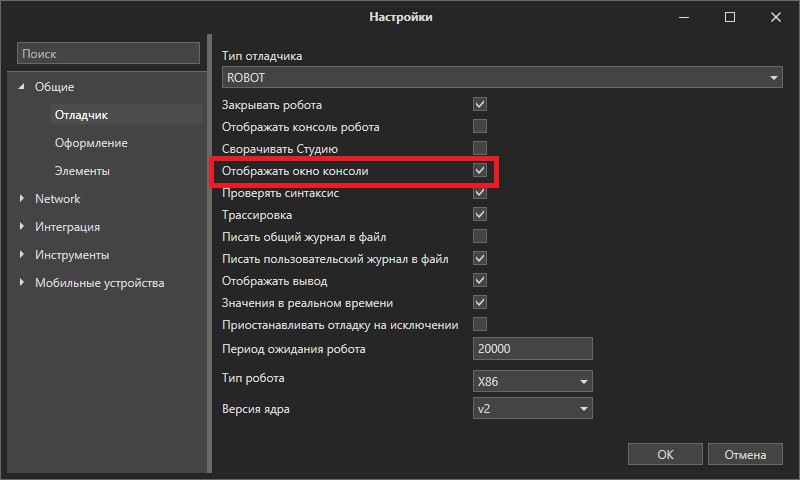Open the Версия ядра v2 dropdown
The height and width of the screenshot is (480, 800).
pos(533,409)
